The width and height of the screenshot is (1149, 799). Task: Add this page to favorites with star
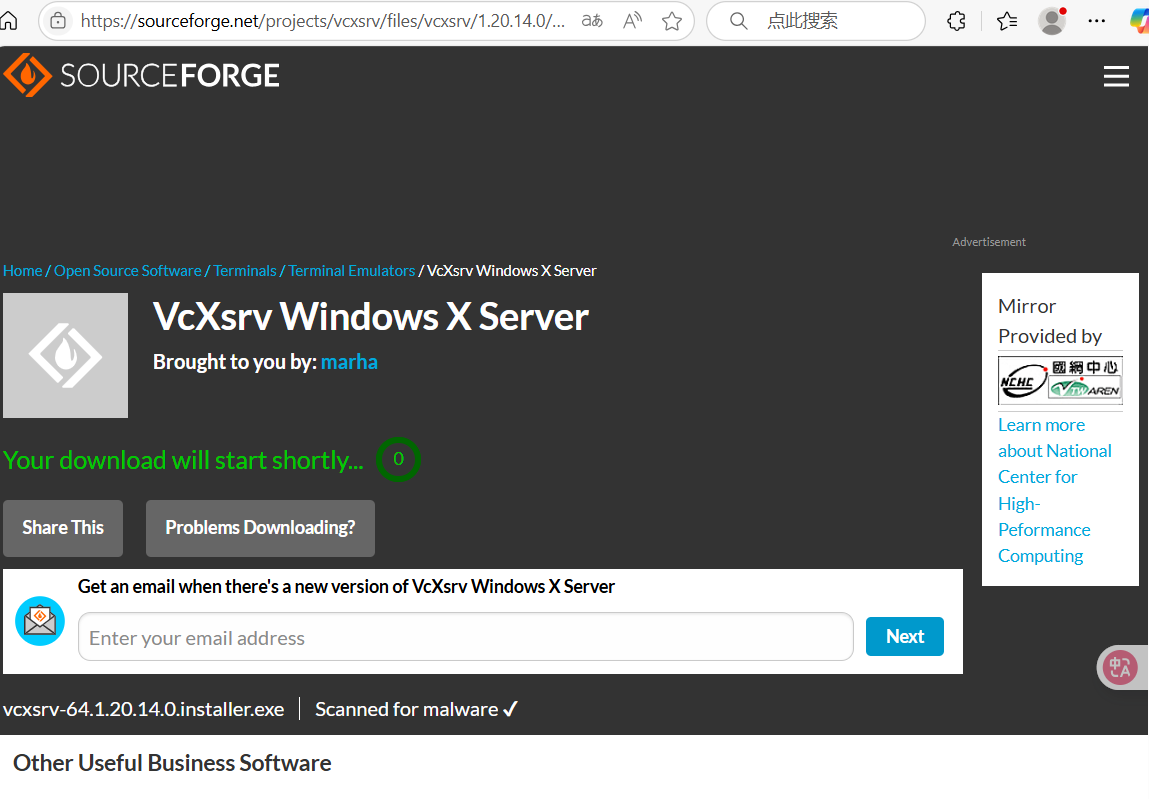click(672, 20)
